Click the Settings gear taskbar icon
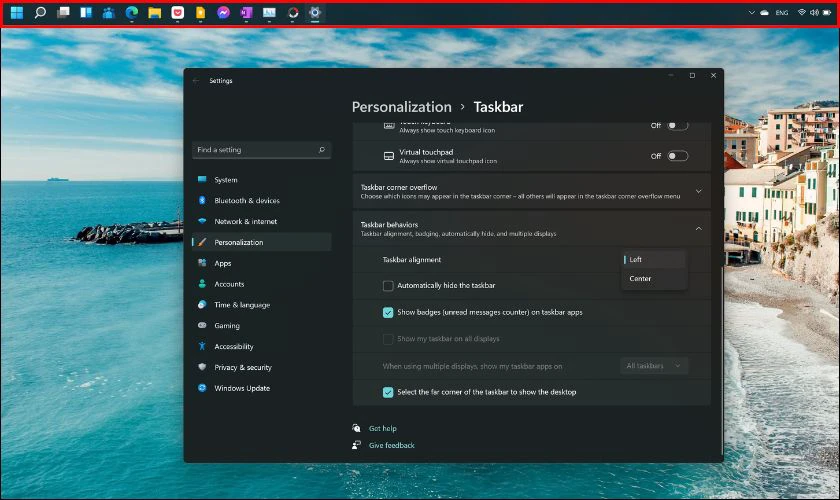The image size is (840, 500). (315, 12)
